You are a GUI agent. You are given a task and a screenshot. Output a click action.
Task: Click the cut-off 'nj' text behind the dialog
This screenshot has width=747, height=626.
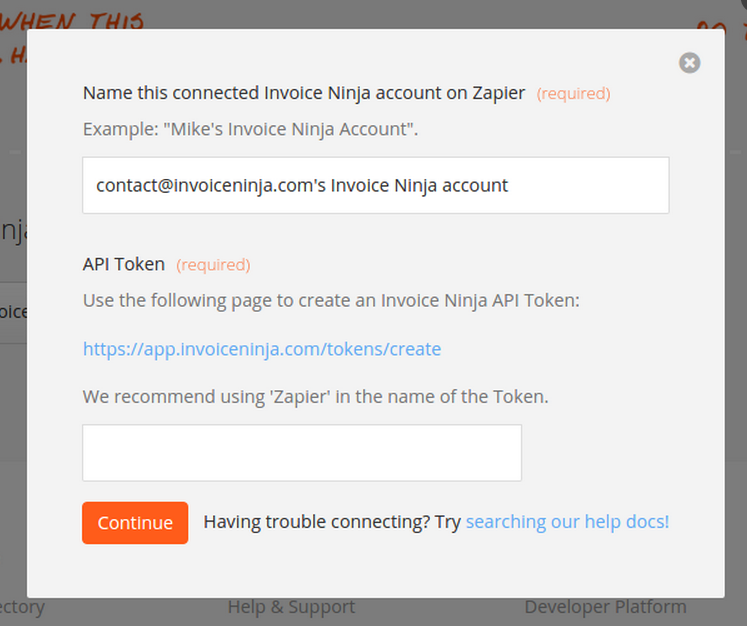(x=13, y=232)
